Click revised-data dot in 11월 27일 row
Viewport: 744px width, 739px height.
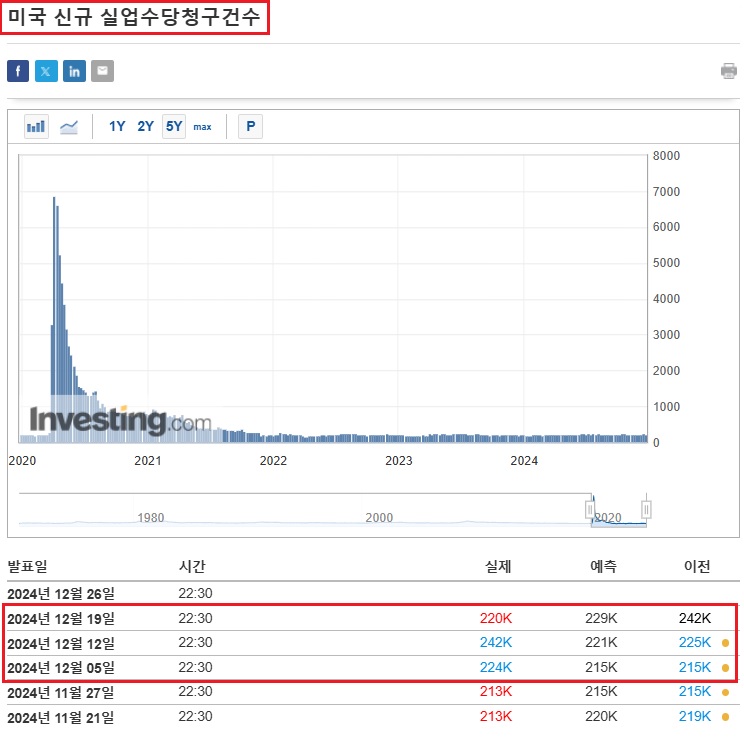click(725, 692)
